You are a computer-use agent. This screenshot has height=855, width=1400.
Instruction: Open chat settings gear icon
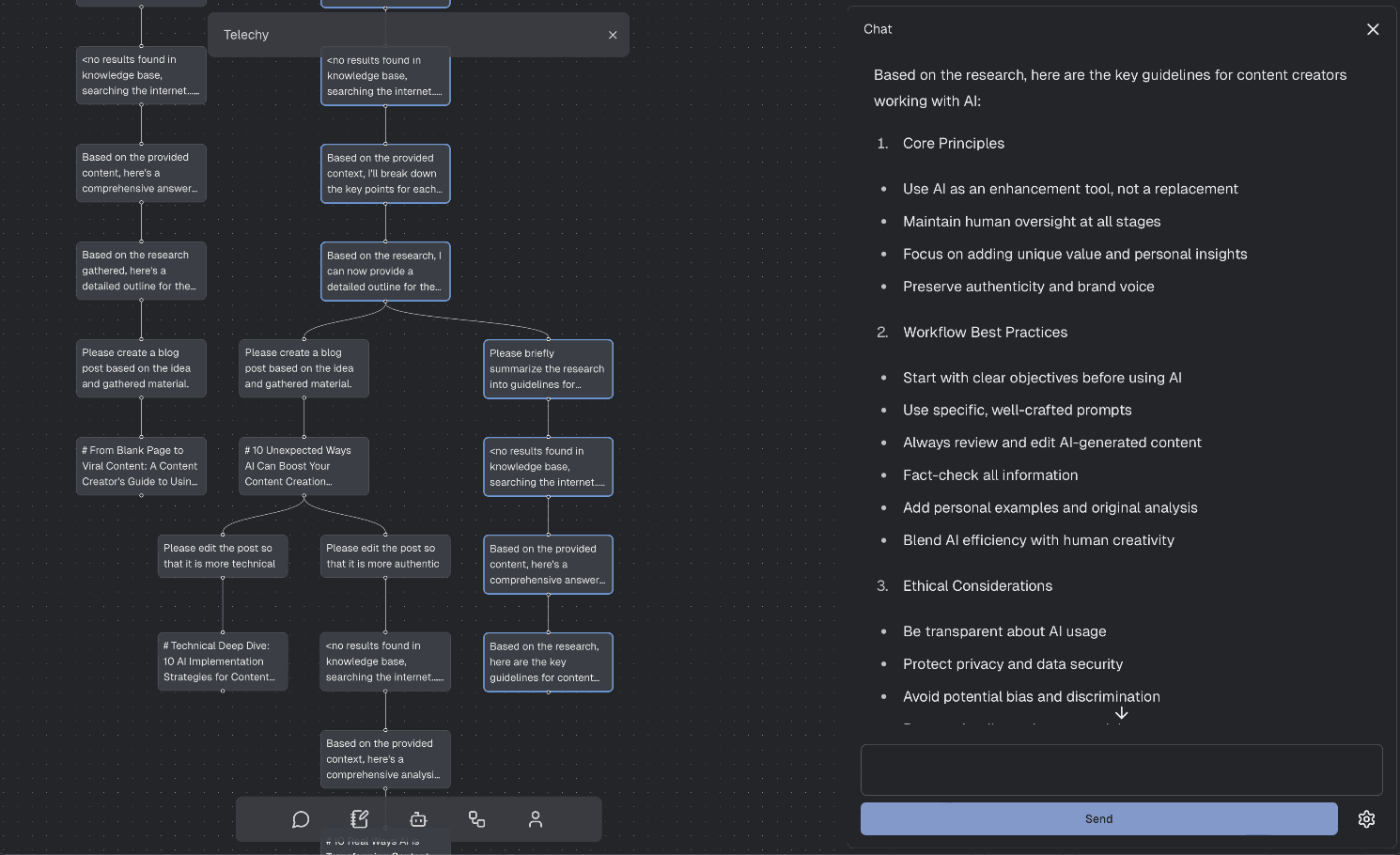coord(1366,819)
